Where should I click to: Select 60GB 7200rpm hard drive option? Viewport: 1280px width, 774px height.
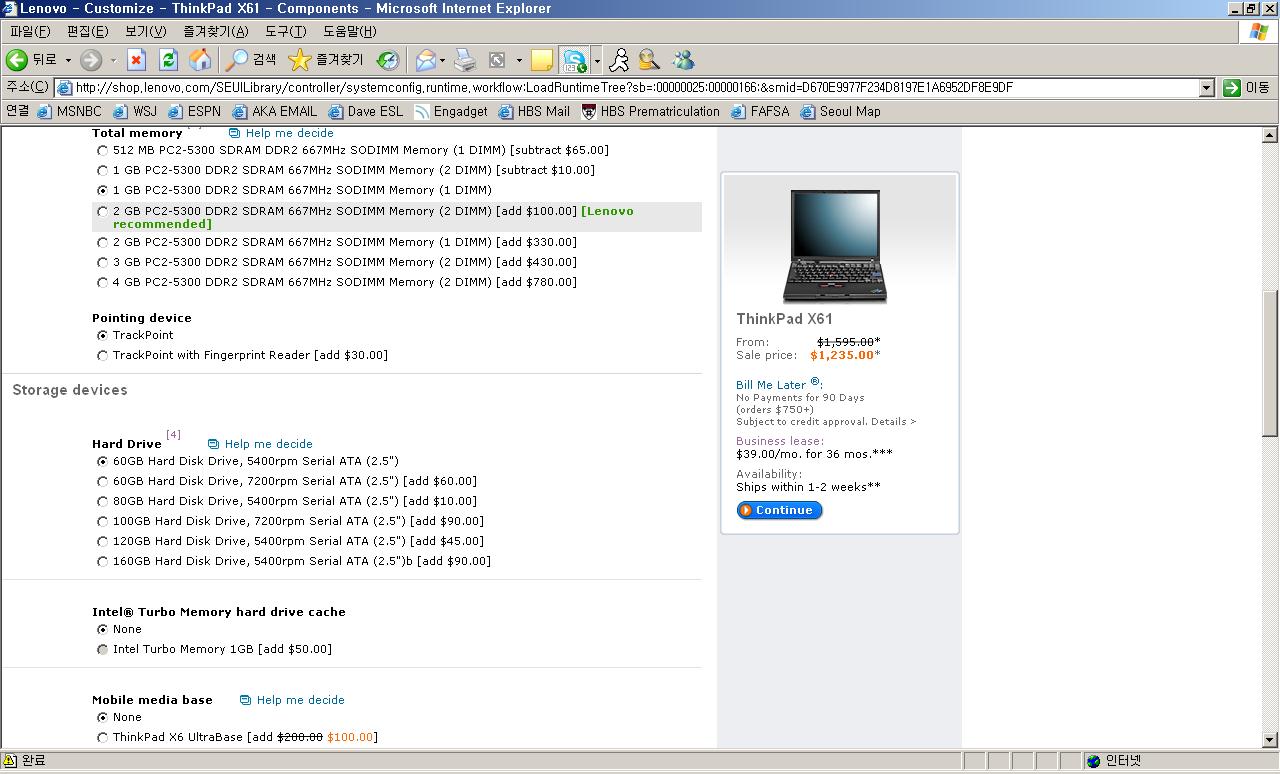102,481
